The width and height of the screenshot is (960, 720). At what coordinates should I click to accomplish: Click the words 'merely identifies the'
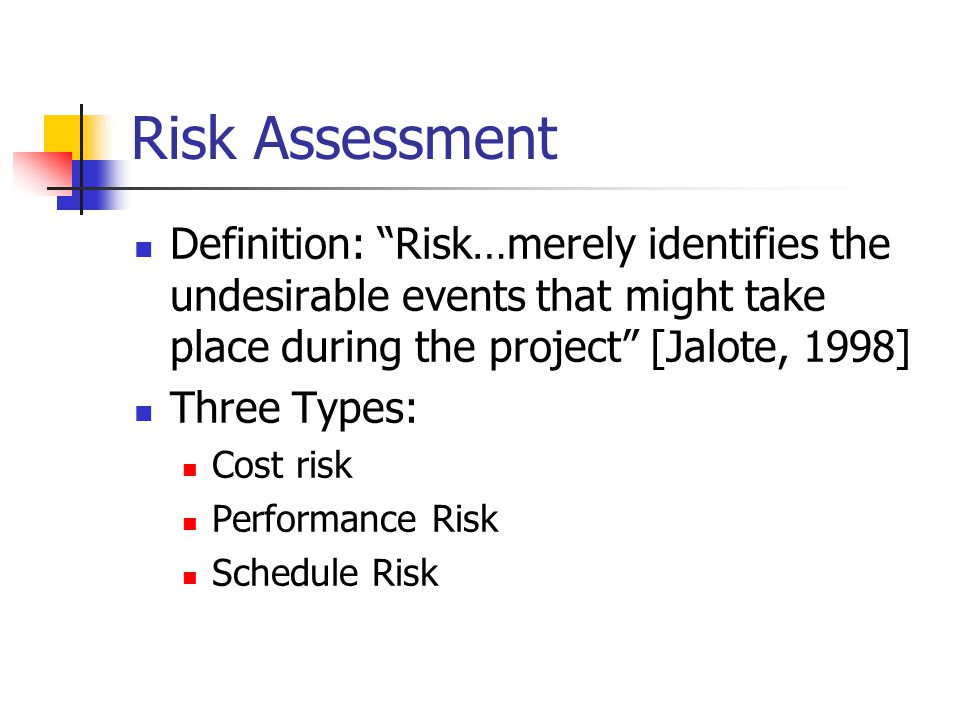point(699,244)
